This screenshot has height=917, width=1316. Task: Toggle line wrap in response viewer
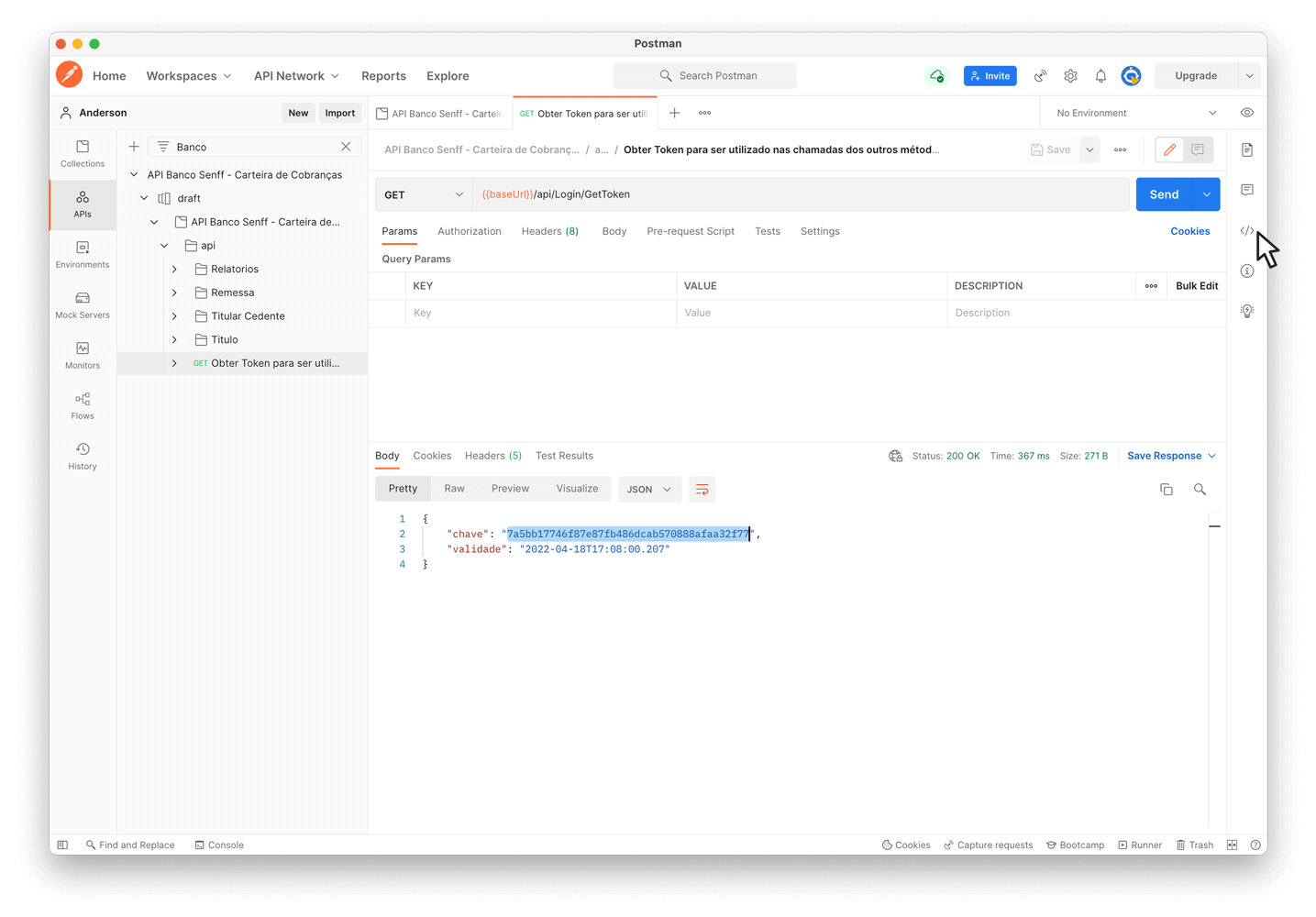(x=702, y=490)
